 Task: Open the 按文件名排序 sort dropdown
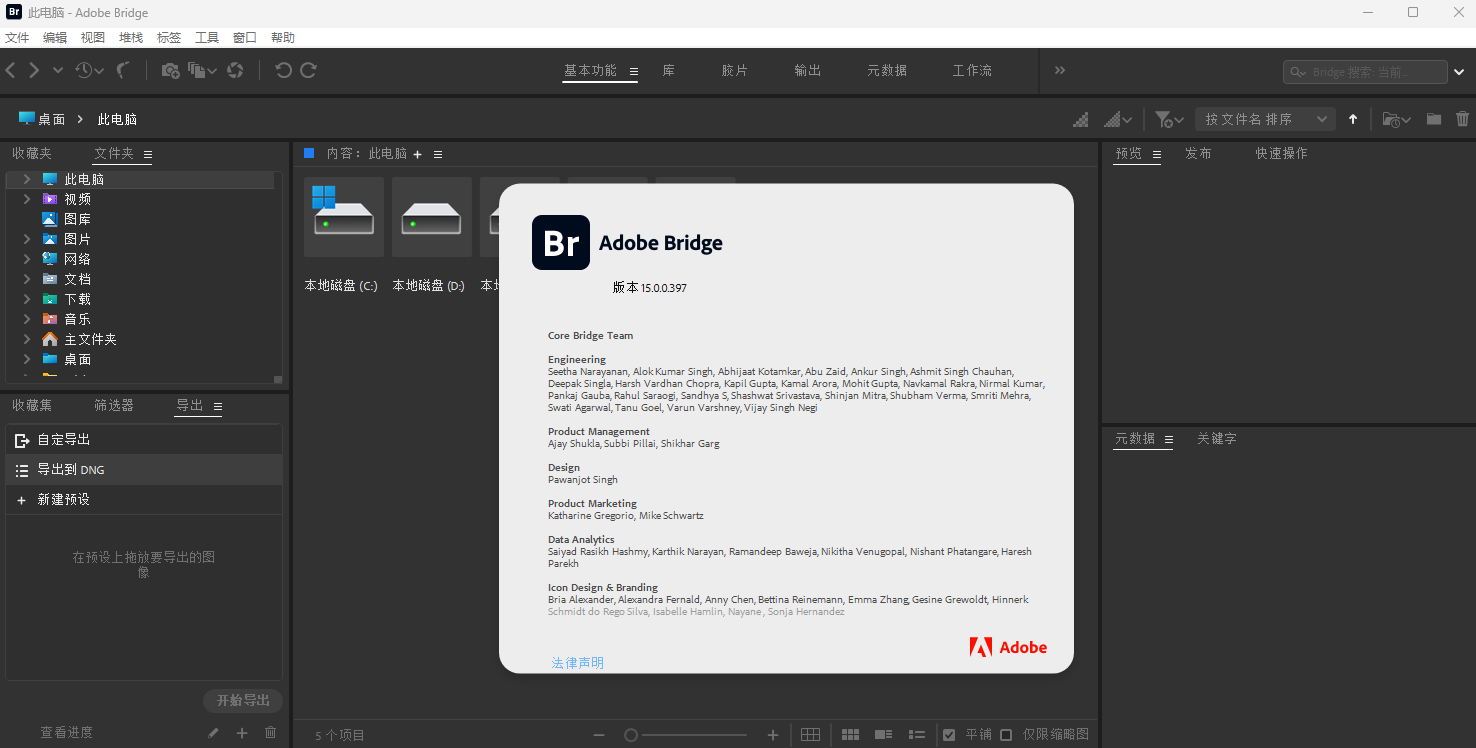coord(1266,119)
